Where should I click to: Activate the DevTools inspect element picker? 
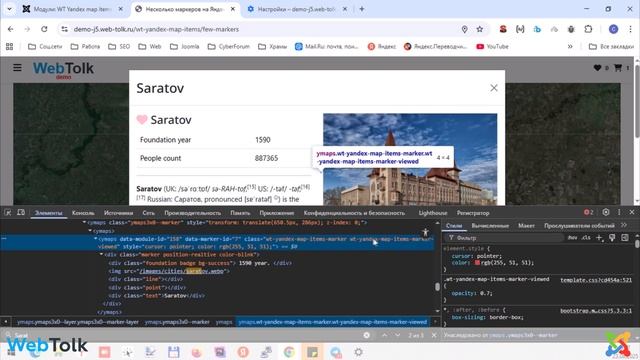click(8, 213)
